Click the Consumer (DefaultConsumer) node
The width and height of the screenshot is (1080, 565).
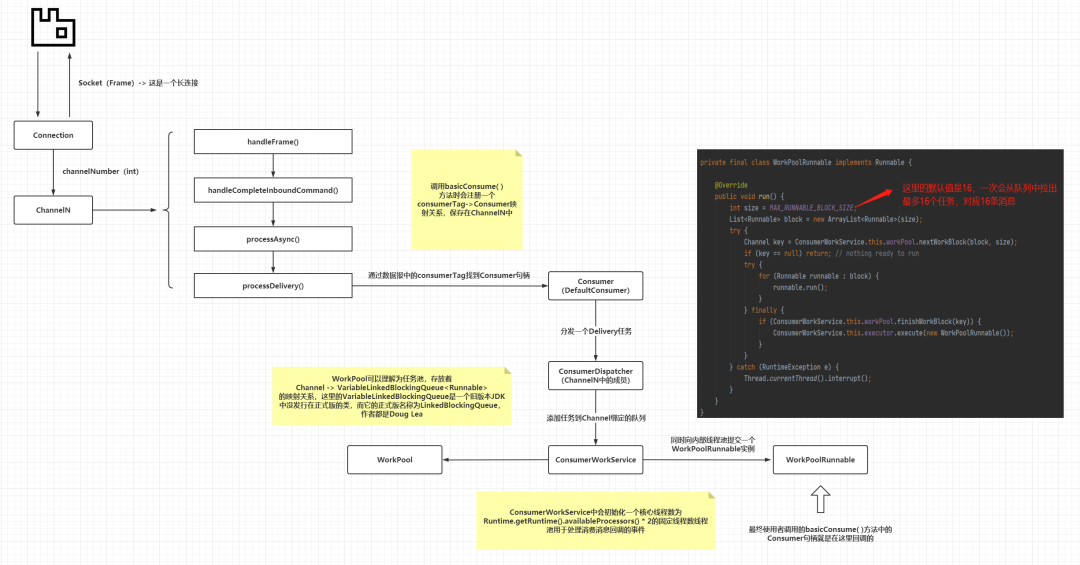595,287
